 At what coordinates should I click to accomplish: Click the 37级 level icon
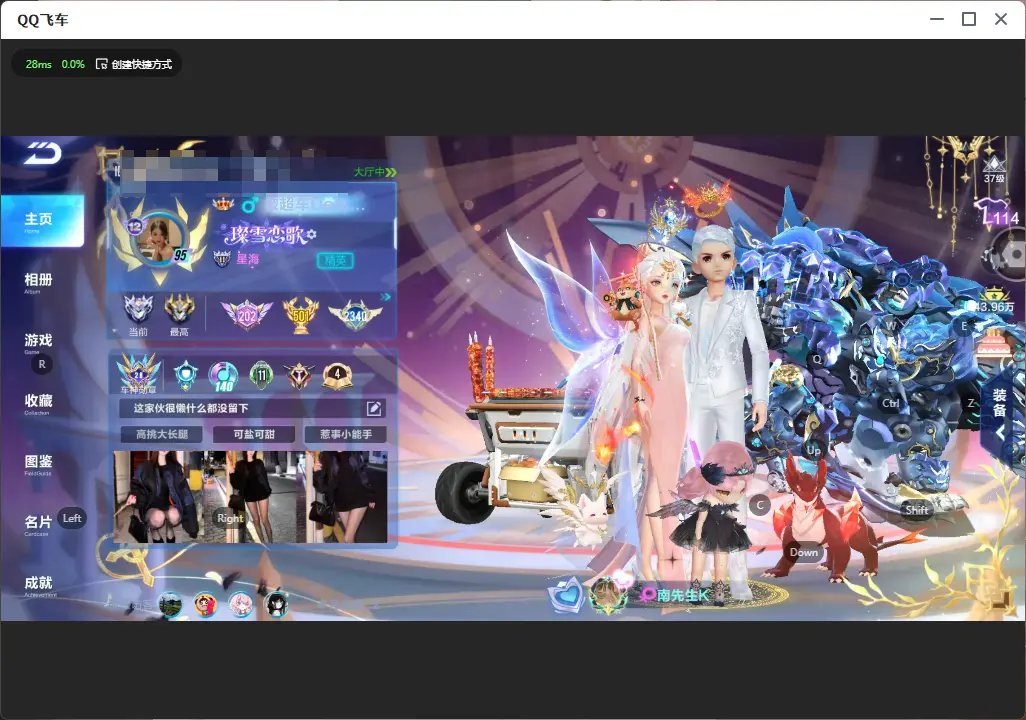995,169
